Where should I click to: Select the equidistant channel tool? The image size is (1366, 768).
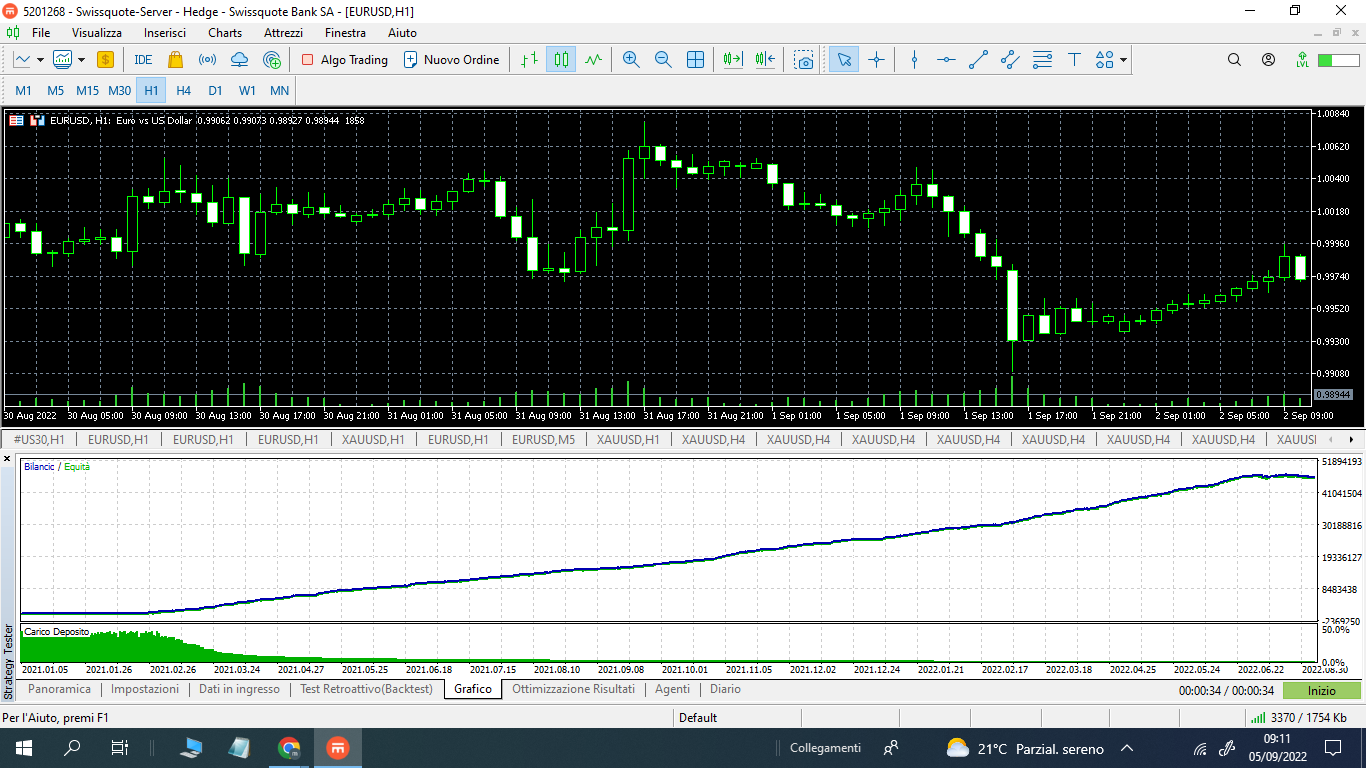[x=1010, y=60]
